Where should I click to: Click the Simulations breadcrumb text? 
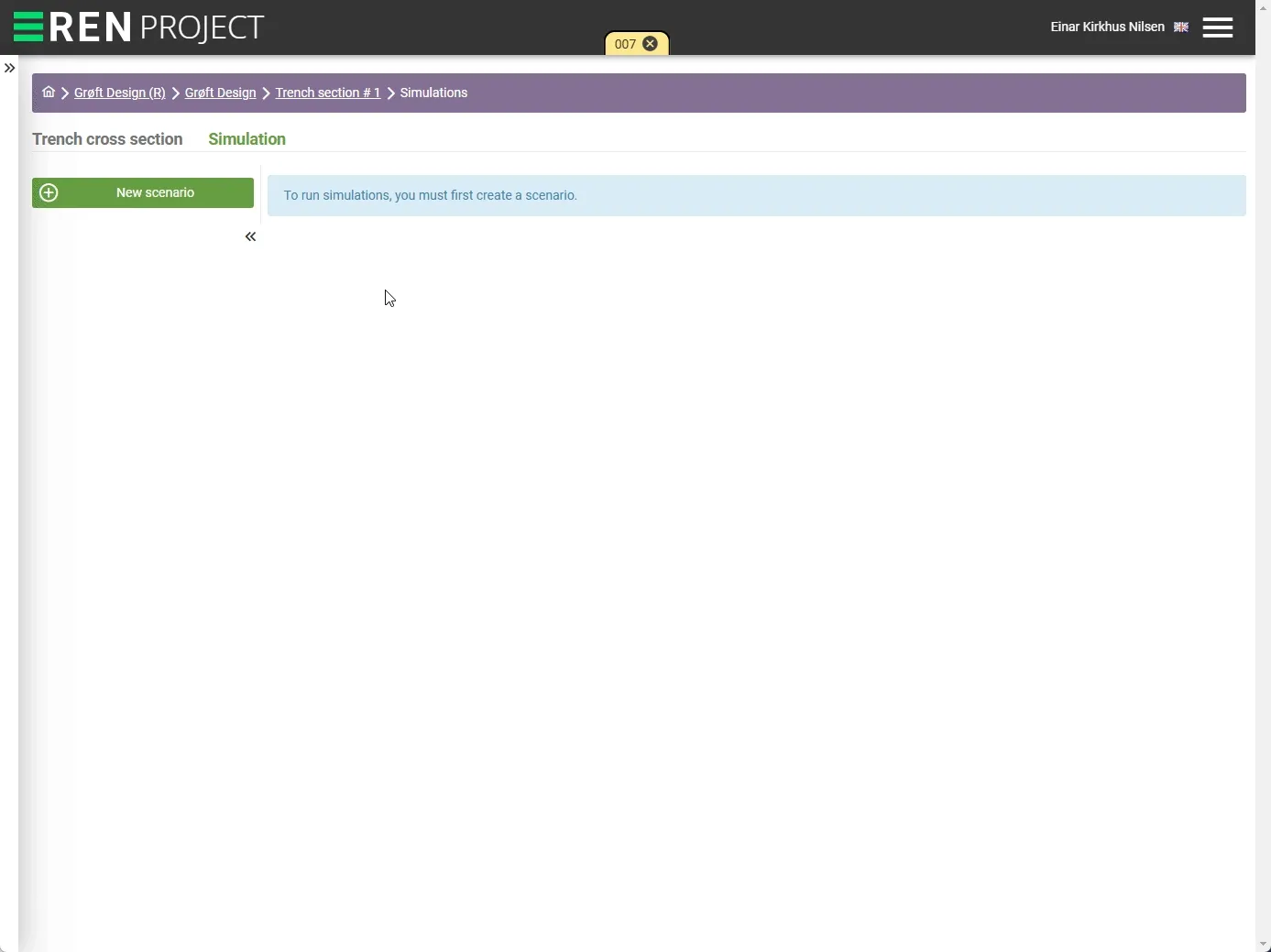tap(433, 93)
